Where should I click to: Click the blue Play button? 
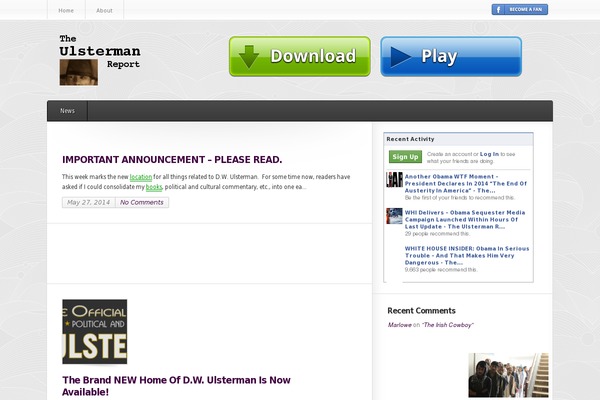(x=451, y=56)
